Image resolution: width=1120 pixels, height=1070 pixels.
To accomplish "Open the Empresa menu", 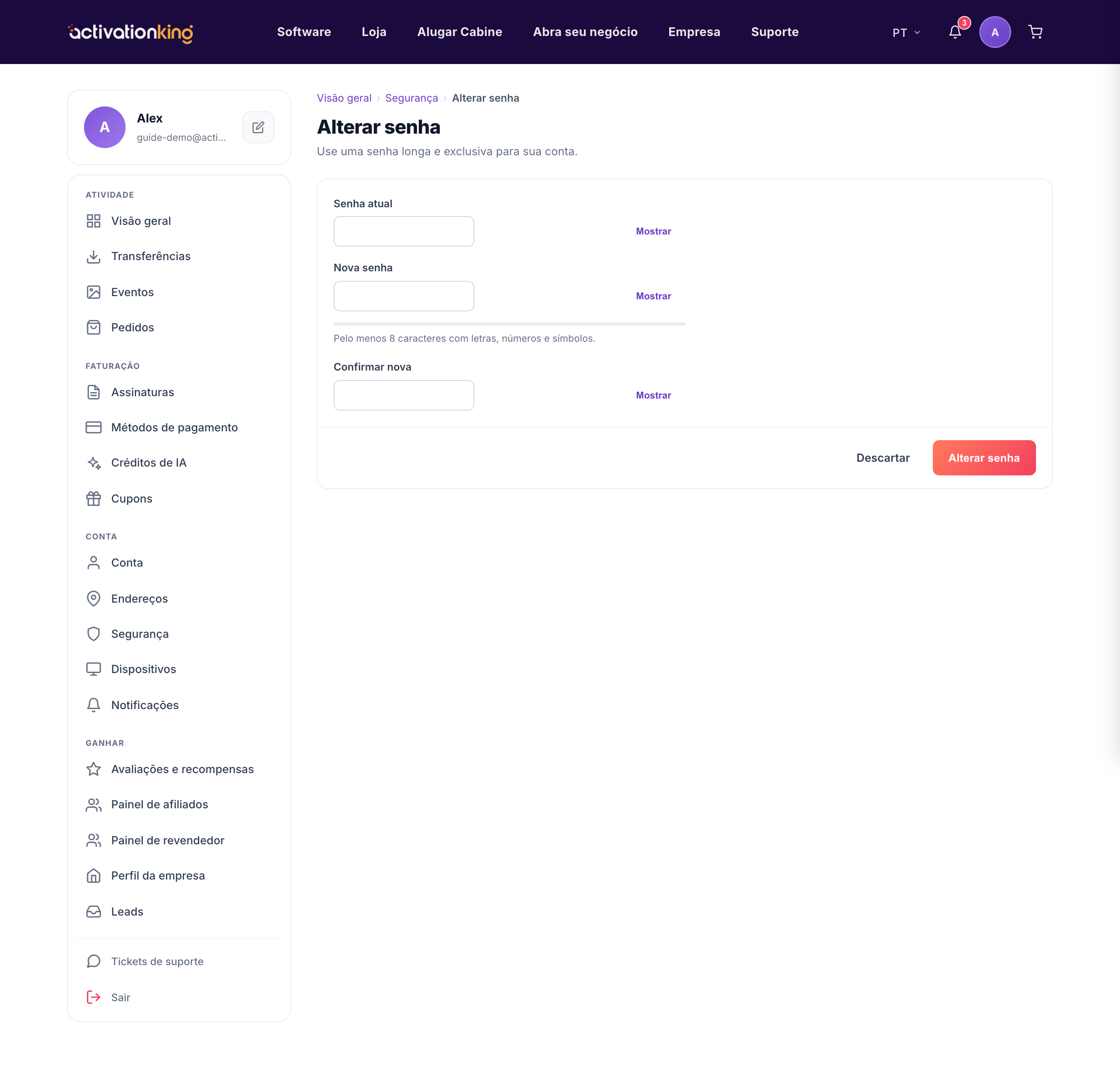I will (694, 32).
